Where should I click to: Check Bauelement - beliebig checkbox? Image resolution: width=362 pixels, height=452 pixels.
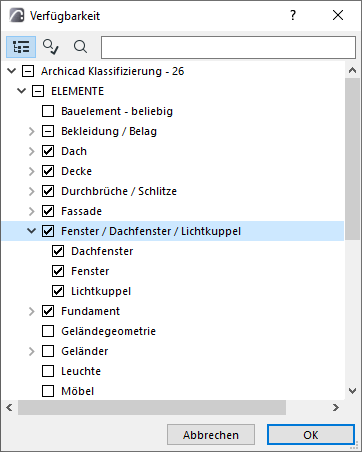pyautogui.click(x=48, y=111)
